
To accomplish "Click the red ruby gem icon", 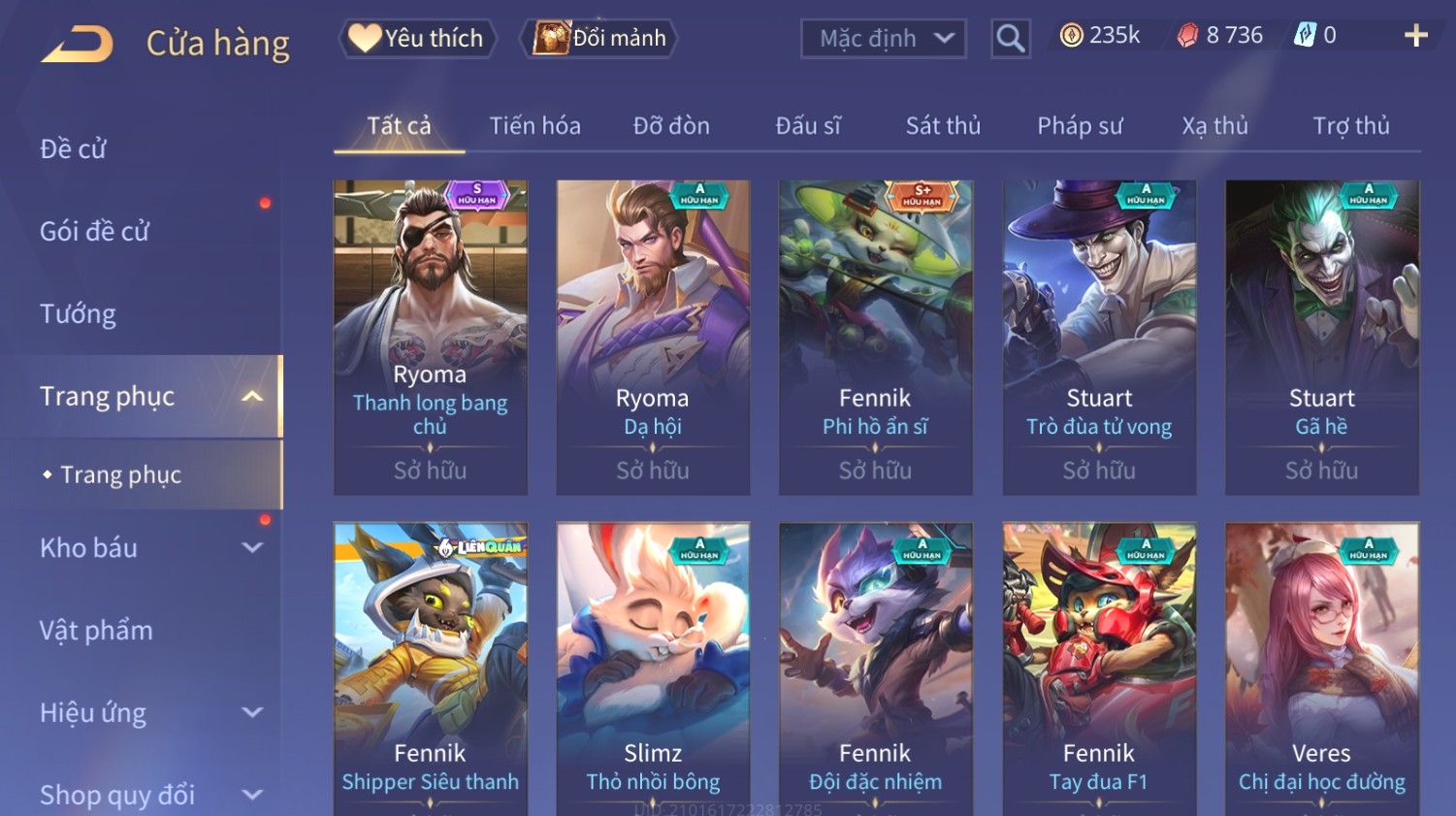I will (x=1187, y=36).
